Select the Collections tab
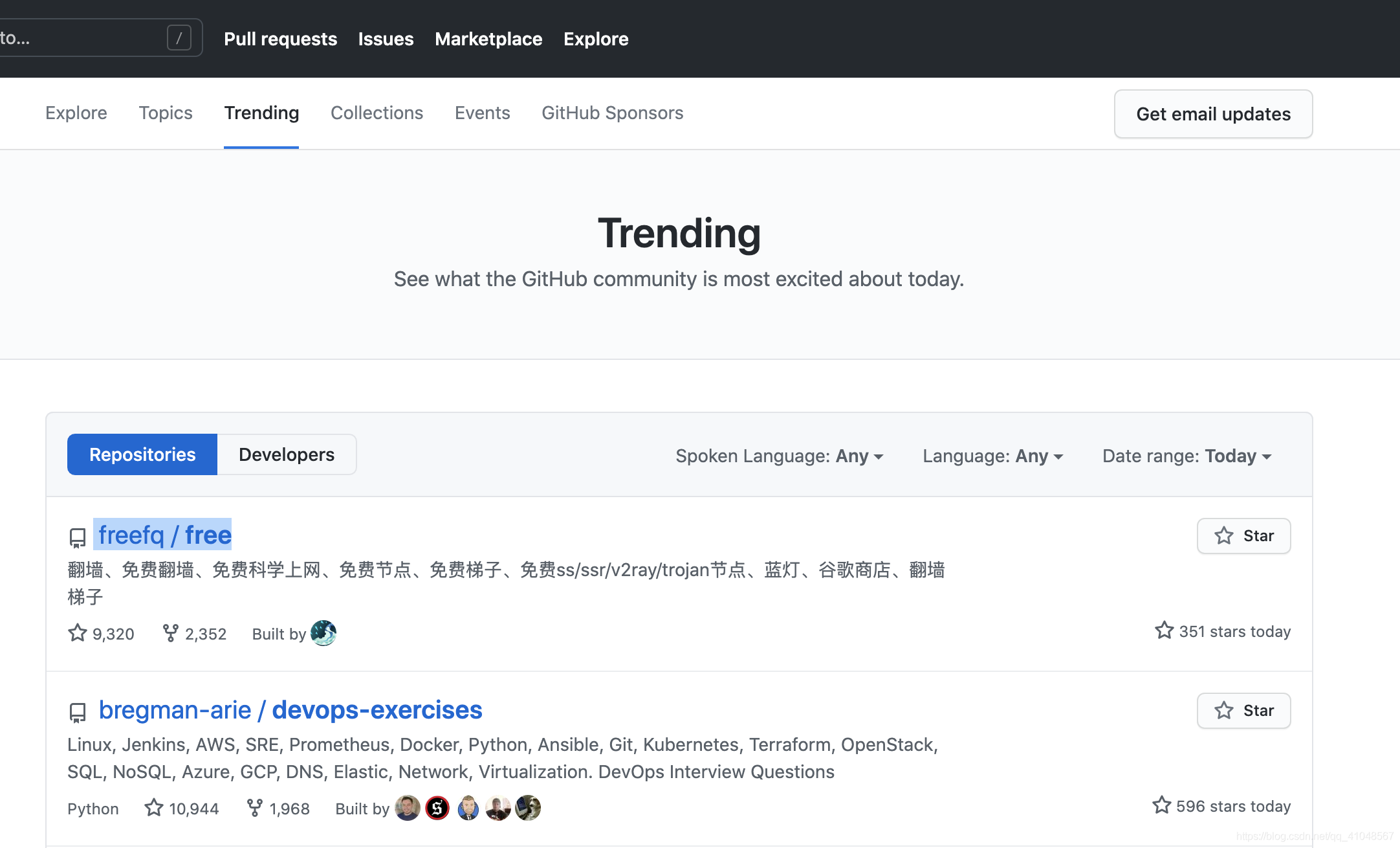This screenshot has height=848, width=1400. coord(377,113)
